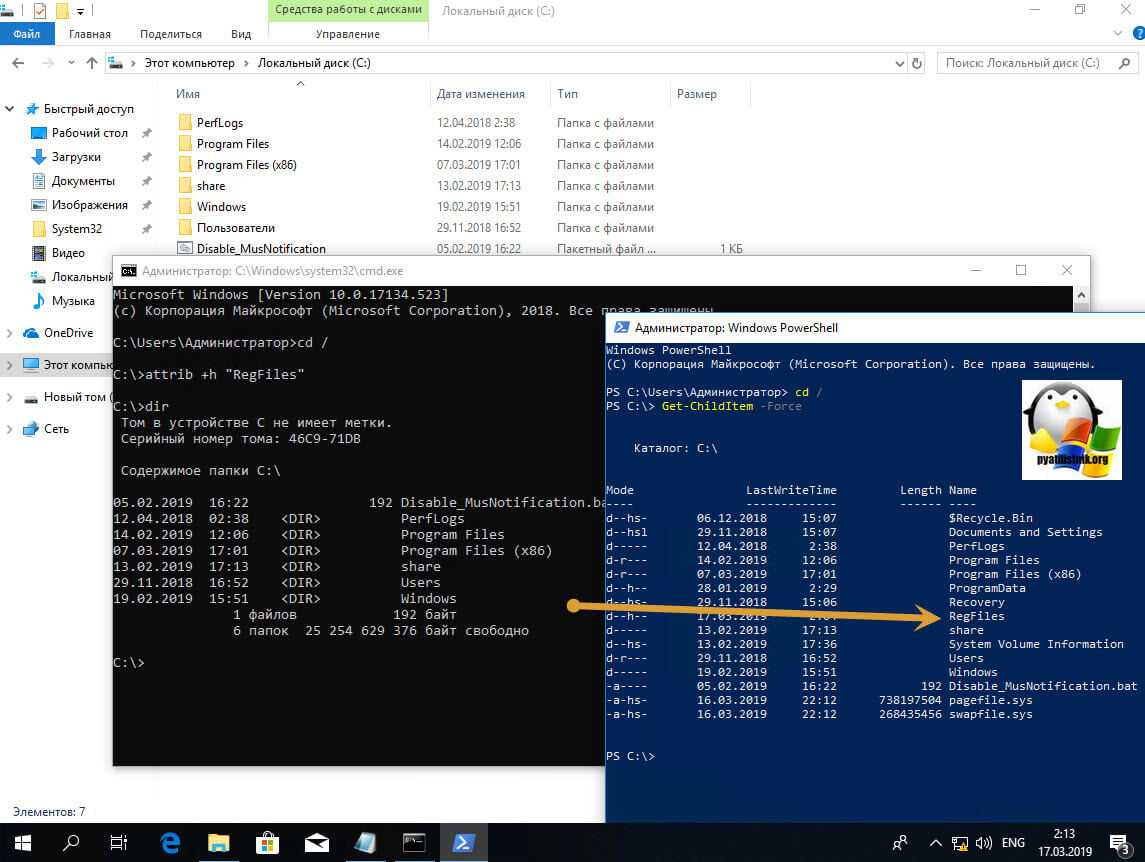Click the New Folder quick access icon

pyautogui.click(x=62, y=11)
